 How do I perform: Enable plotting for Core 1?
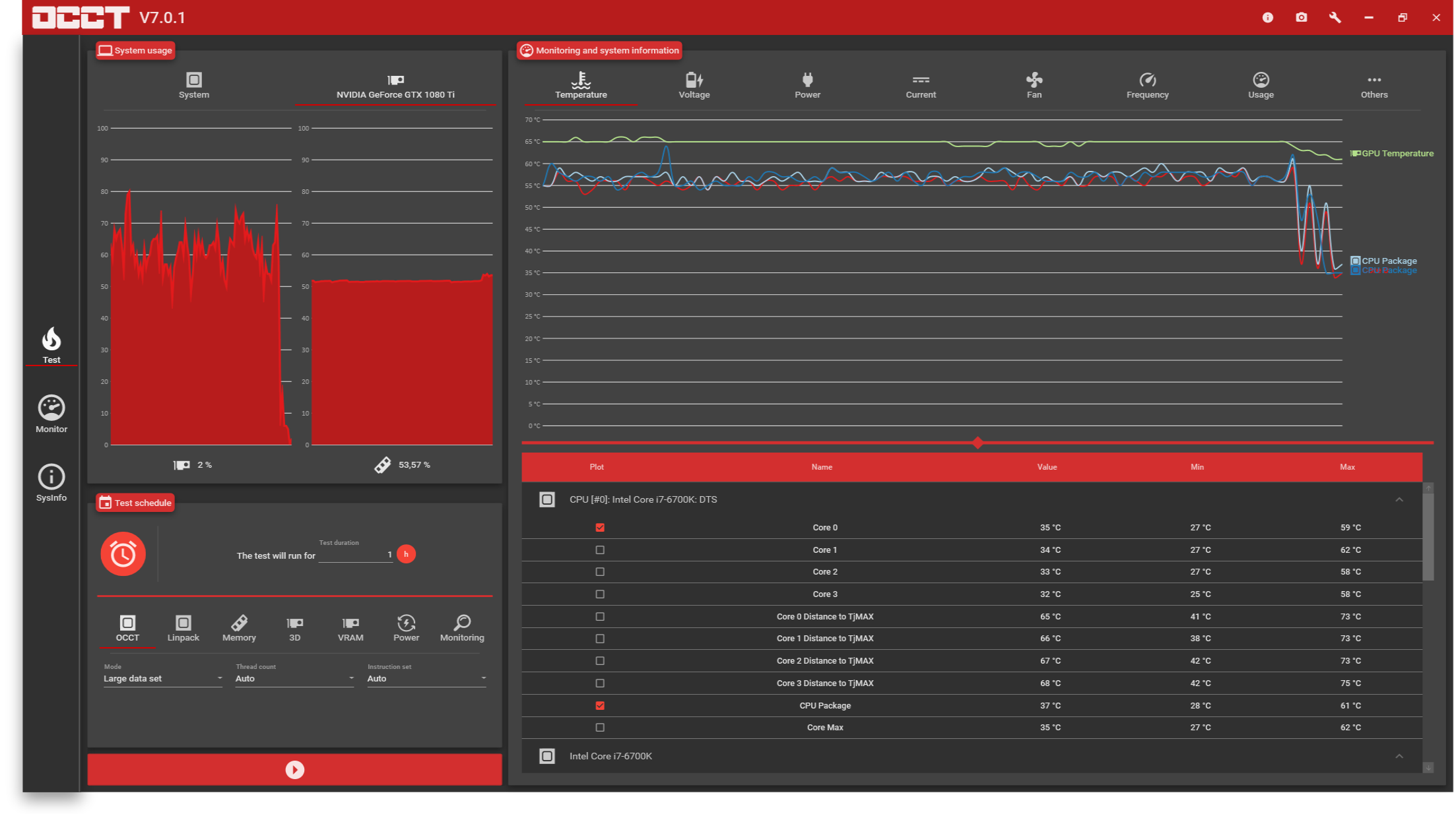[x=600, y=550]
